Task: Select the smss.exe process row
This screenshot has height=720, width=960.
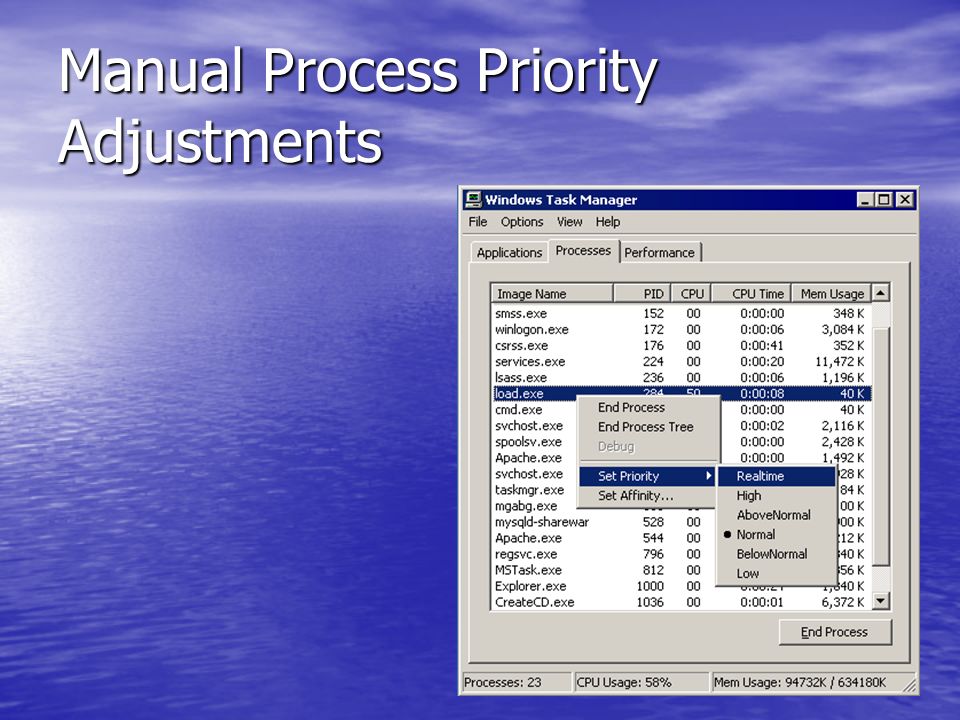Action: [681, 313]
